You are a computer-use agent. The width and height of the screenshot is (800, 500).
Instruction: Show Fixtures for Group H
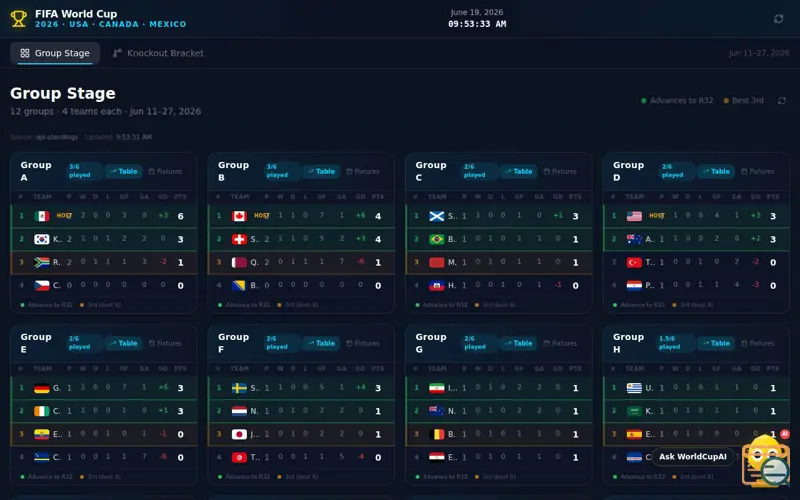pyautogui.click(x=758, y=343)
